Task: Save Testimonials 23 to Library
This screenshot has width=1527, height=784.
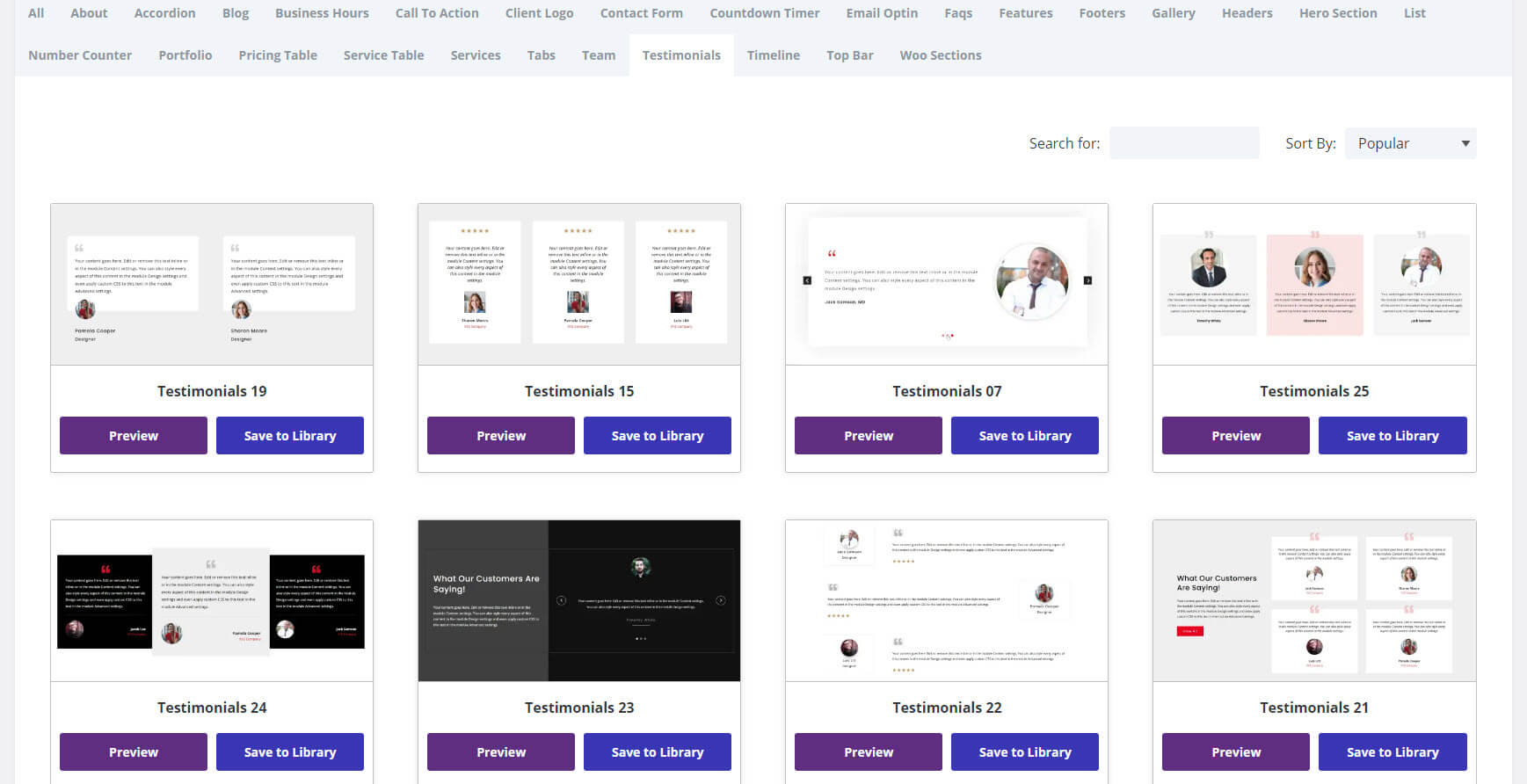Action: click(x=658, y=752)
